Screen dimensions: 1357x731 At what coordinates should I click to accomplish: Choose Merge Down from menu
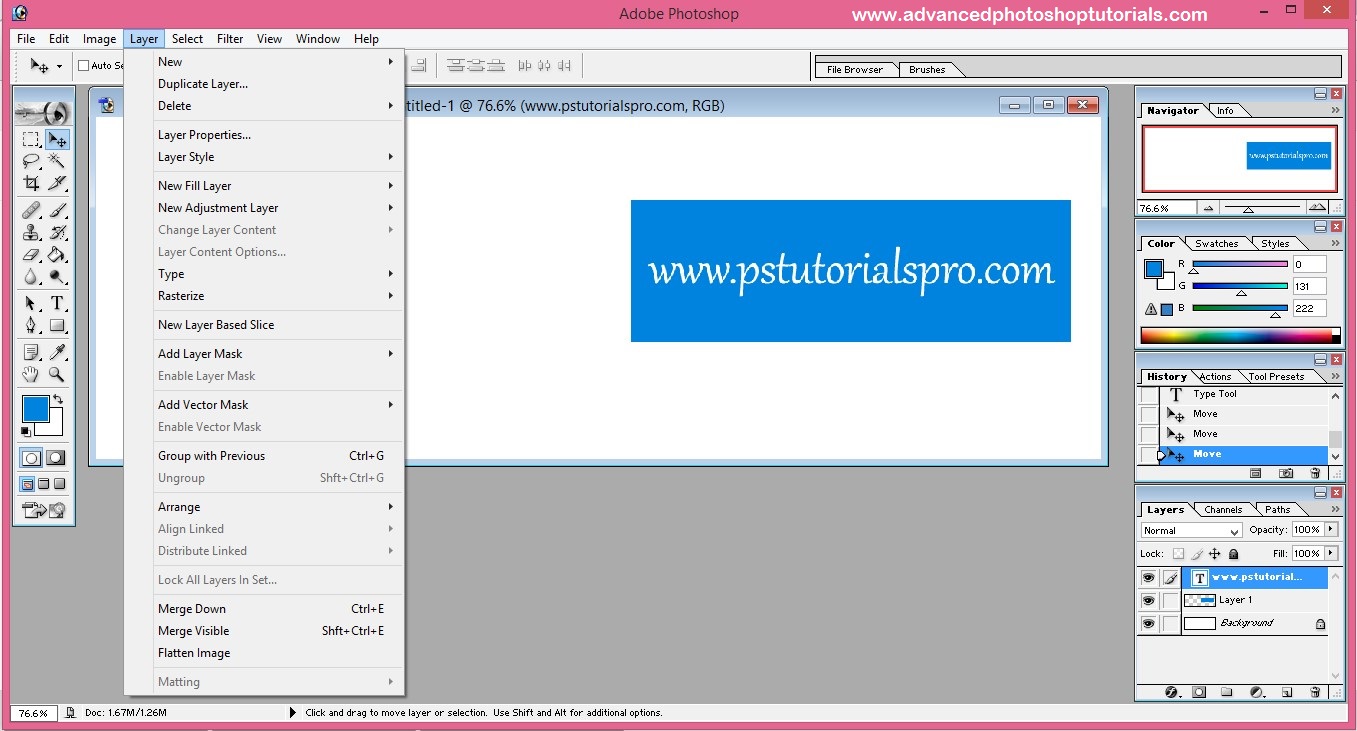pos(275,609)
